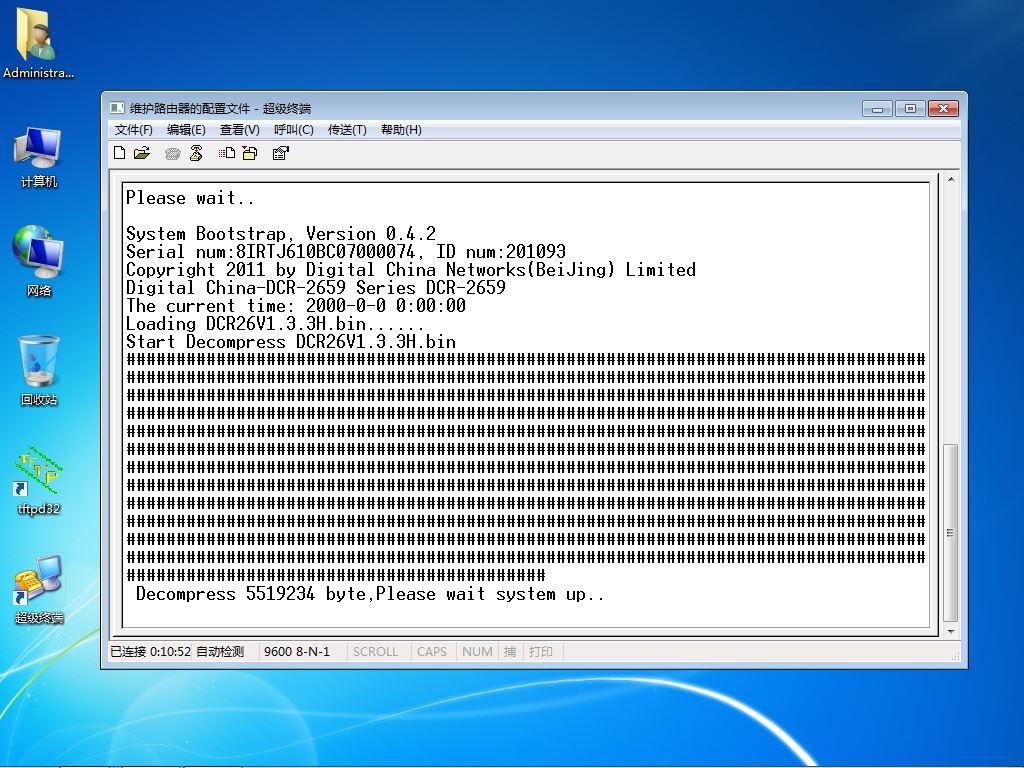Click 'Digital China-DCR-2659 Series' line

315,287
